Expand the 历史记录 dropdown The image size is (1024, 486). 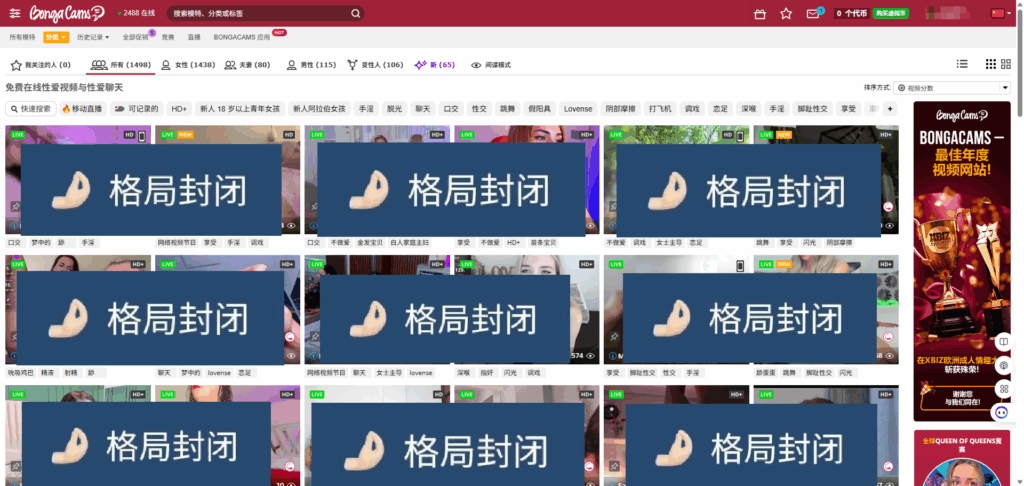tap(93, 37)
